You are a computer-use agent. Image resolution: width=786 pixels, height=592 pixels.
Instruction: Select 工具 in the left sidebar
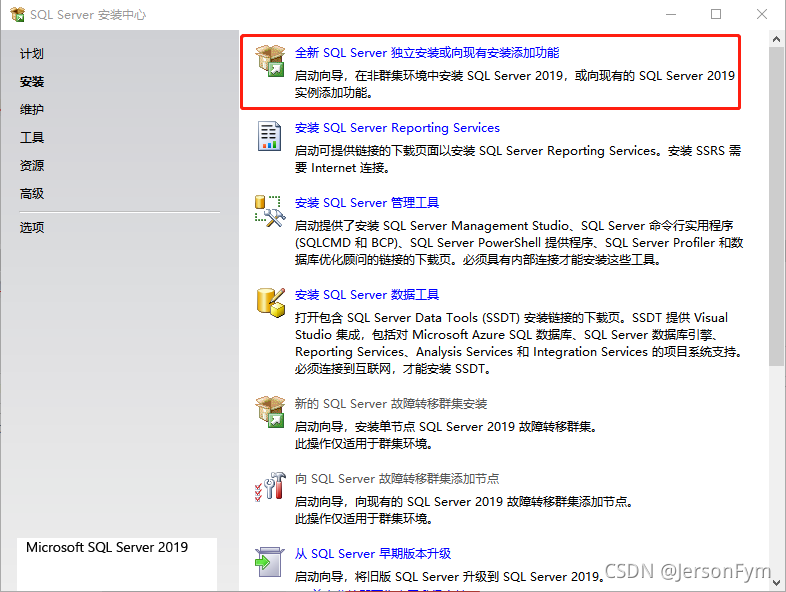pos(32,137)
